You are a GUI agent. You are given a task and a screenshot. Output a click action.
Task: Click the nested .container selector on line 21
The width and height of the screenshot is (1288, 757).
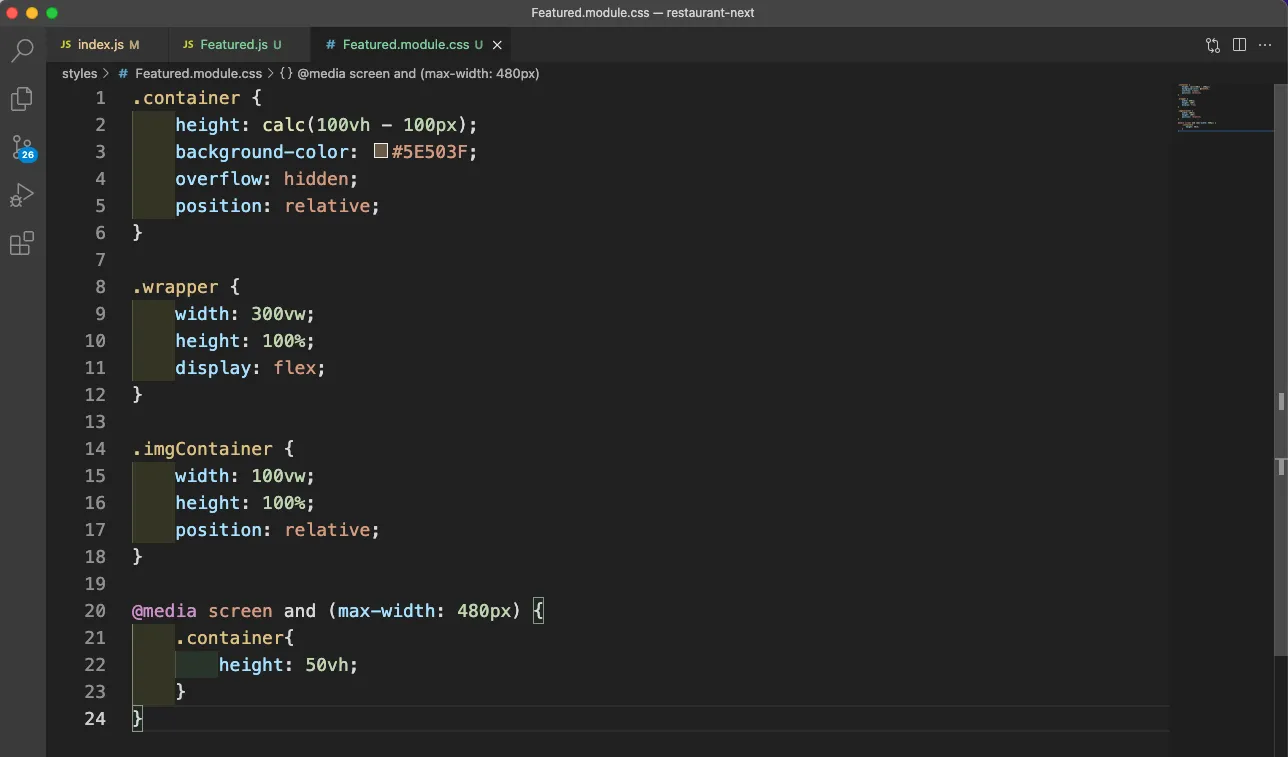coord(230,638)
